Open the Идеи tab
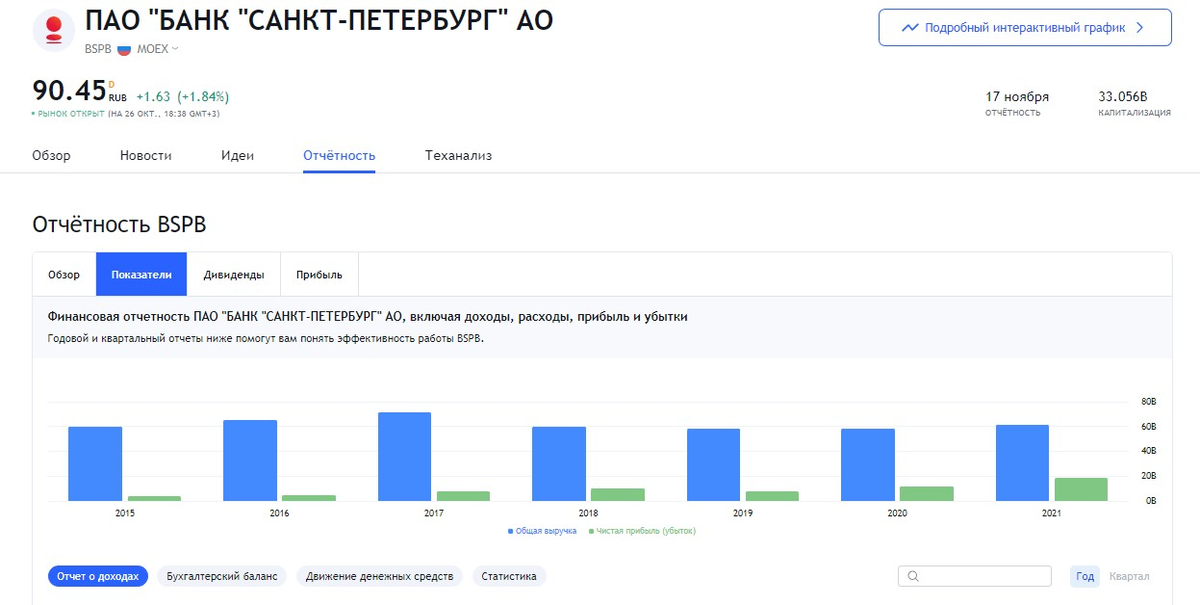The width and height of the screenshot is (1200, 605). (238, 155)
